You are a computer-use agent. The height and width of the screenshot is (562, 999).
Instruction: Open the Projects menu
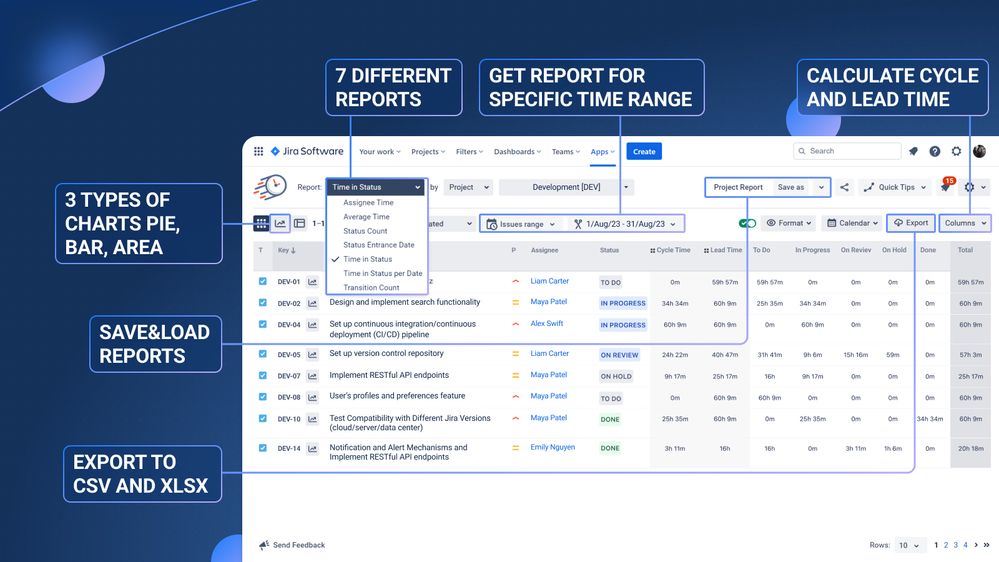click(x=428, y=152)
